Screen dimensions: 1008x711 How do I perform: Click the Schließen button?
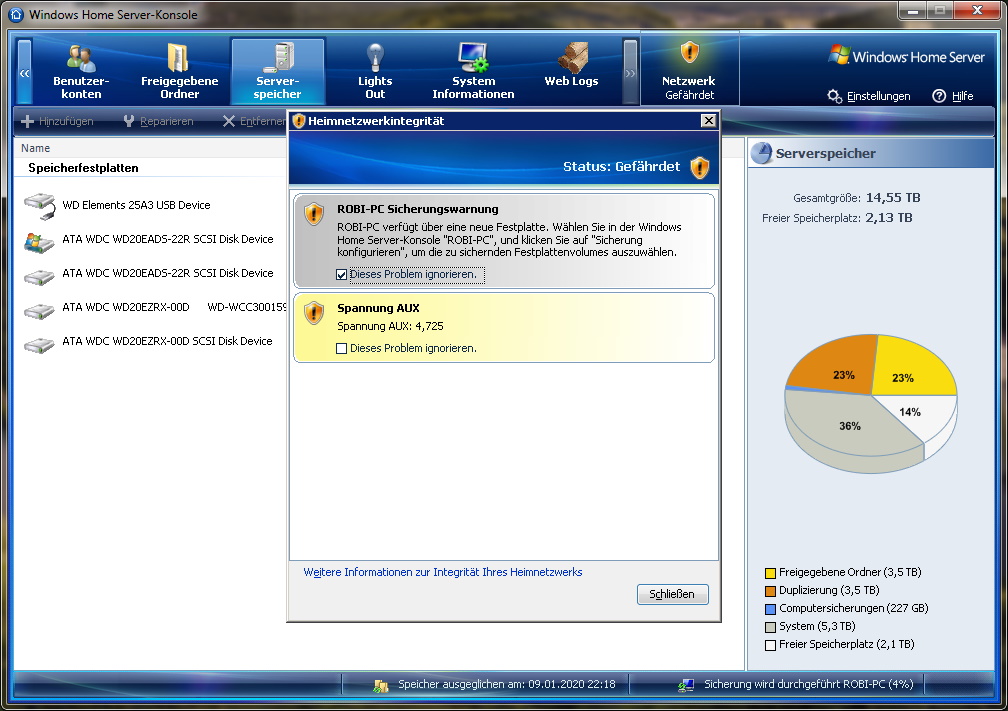672,594
